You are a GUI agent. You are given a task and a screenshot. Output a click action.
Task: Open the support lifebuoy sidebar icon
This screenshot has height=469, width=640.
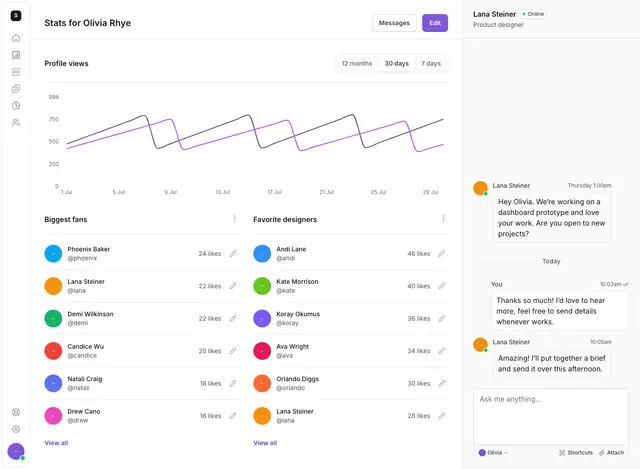[x=16, y=412]
